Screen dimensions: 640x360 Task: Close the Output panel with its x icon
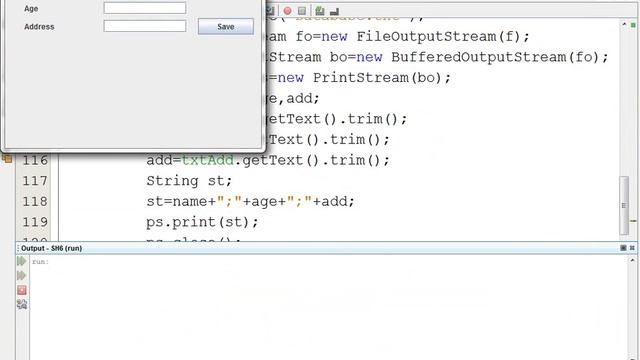tap(632, 248)
